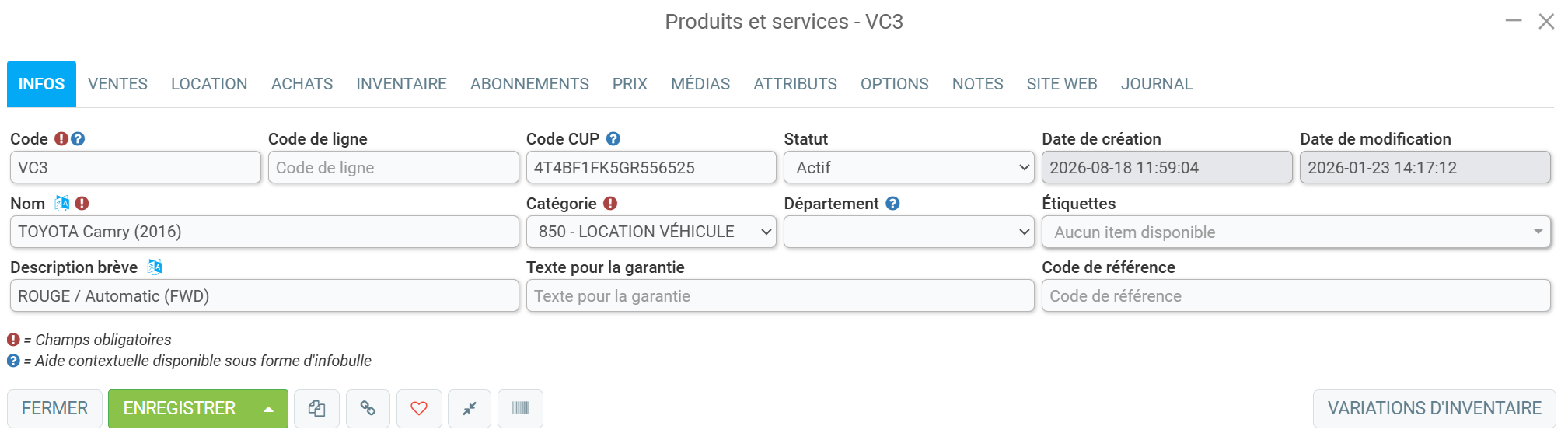Click the Code de référence field
The height and width of the screenshot is (440, 1568).
click(x=1296, y=295)
